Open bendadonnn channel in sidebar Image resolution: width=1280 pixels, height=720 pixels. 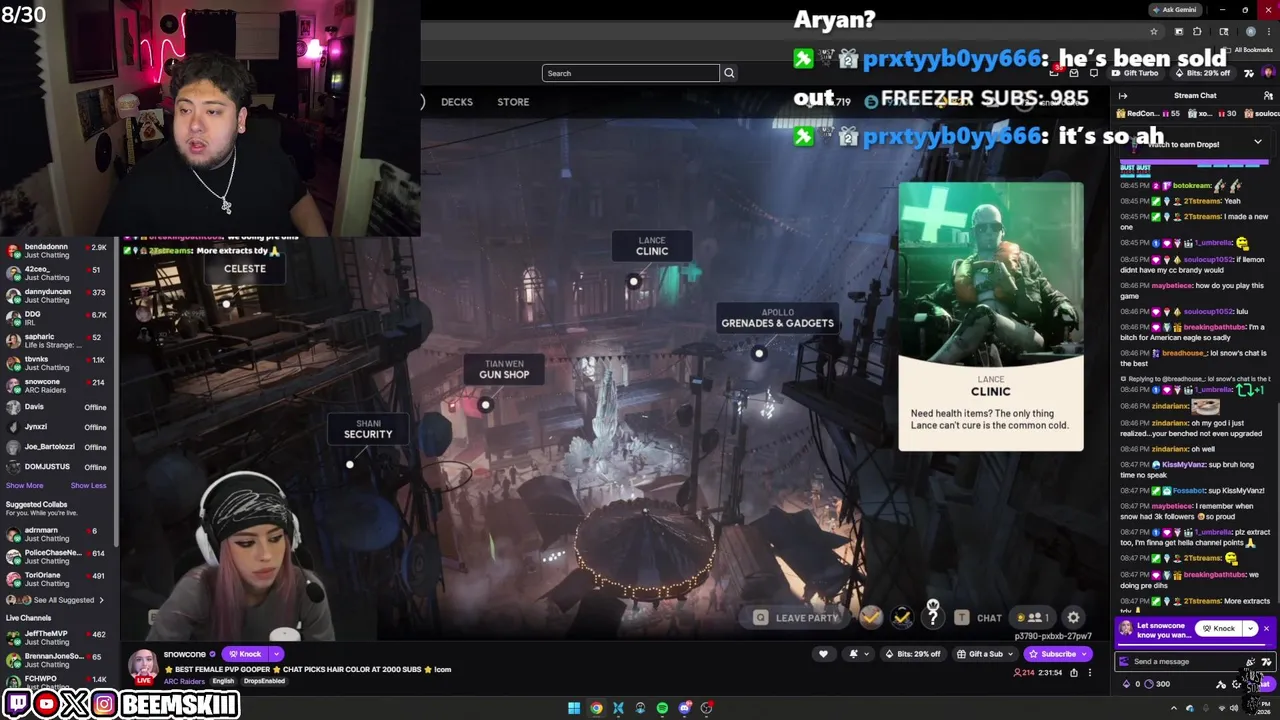(x=58, y=251)
